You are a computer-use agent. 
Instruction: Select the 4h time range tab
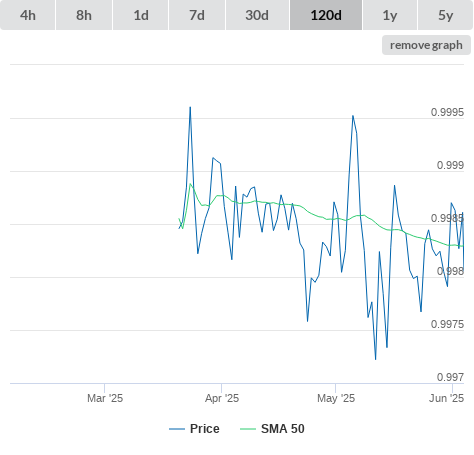coord(28,15)
